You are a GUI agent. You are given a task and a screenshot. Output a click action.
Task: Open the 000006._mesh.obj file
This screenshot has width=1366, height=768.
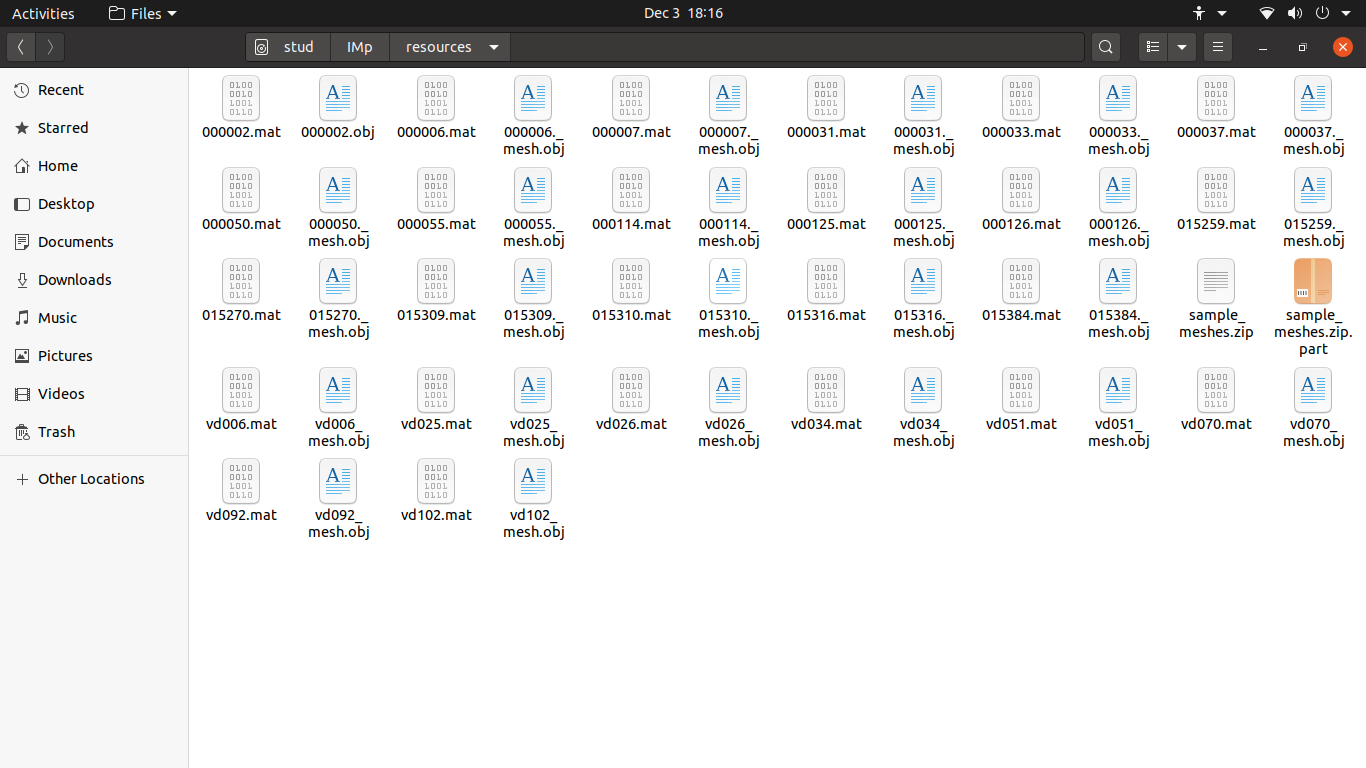[x=532, y=98]
